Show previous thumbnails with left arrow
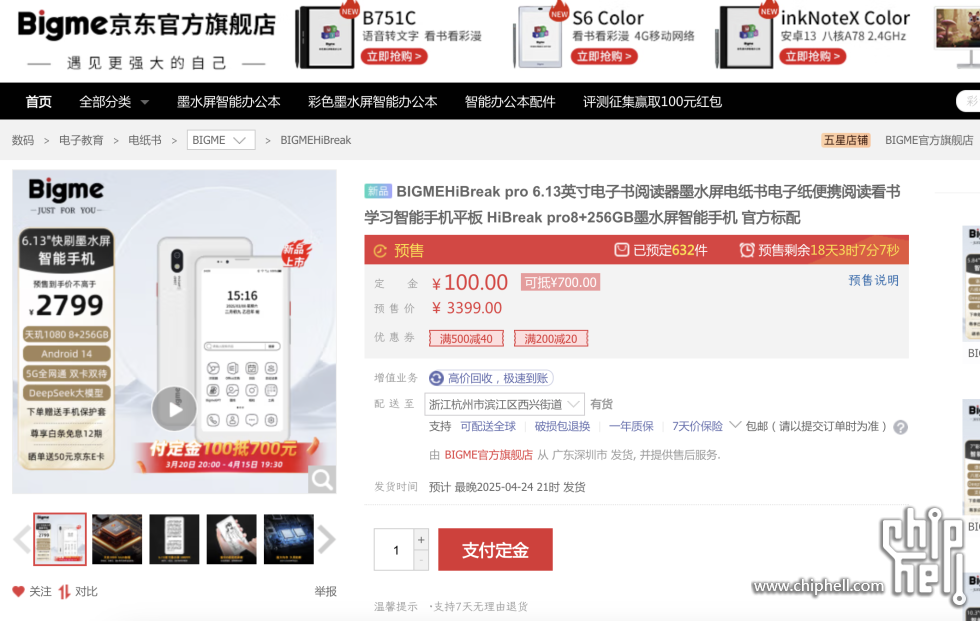This screenshot has width=980, height=621. click(x=22, y=539)
